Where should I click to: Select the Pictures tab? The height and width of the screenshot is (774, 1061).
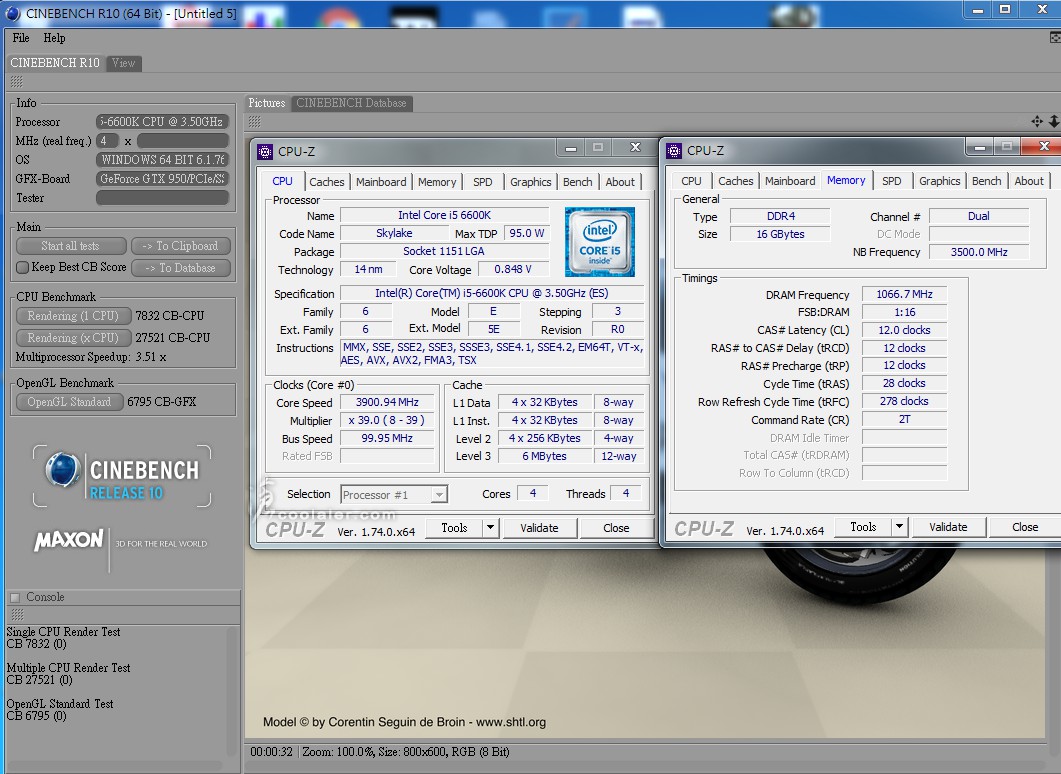[267, 103]
